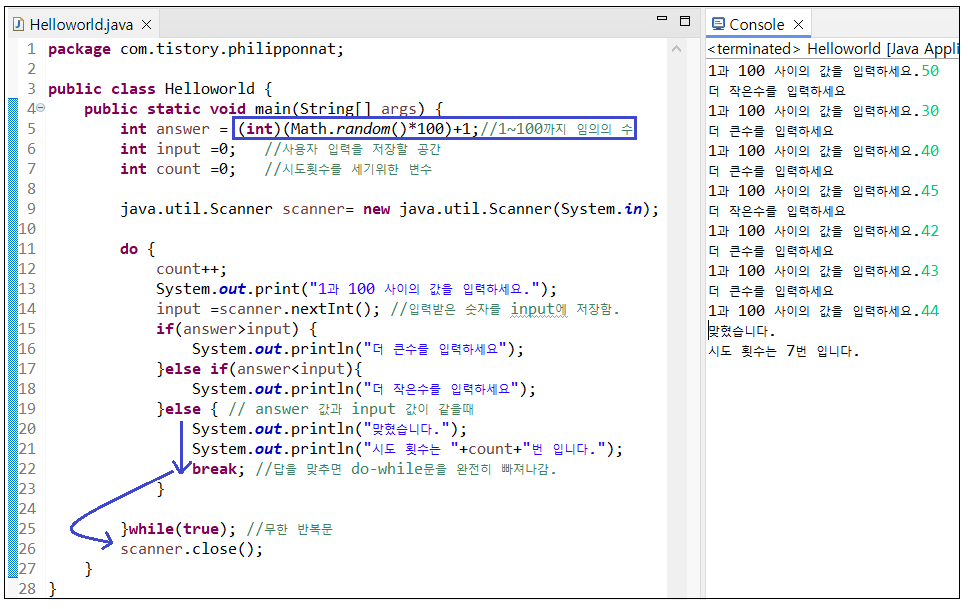Click println "맞혔습니다." on line 20
The height and width of the screenshot is (609, 968).
pos(329,429)
